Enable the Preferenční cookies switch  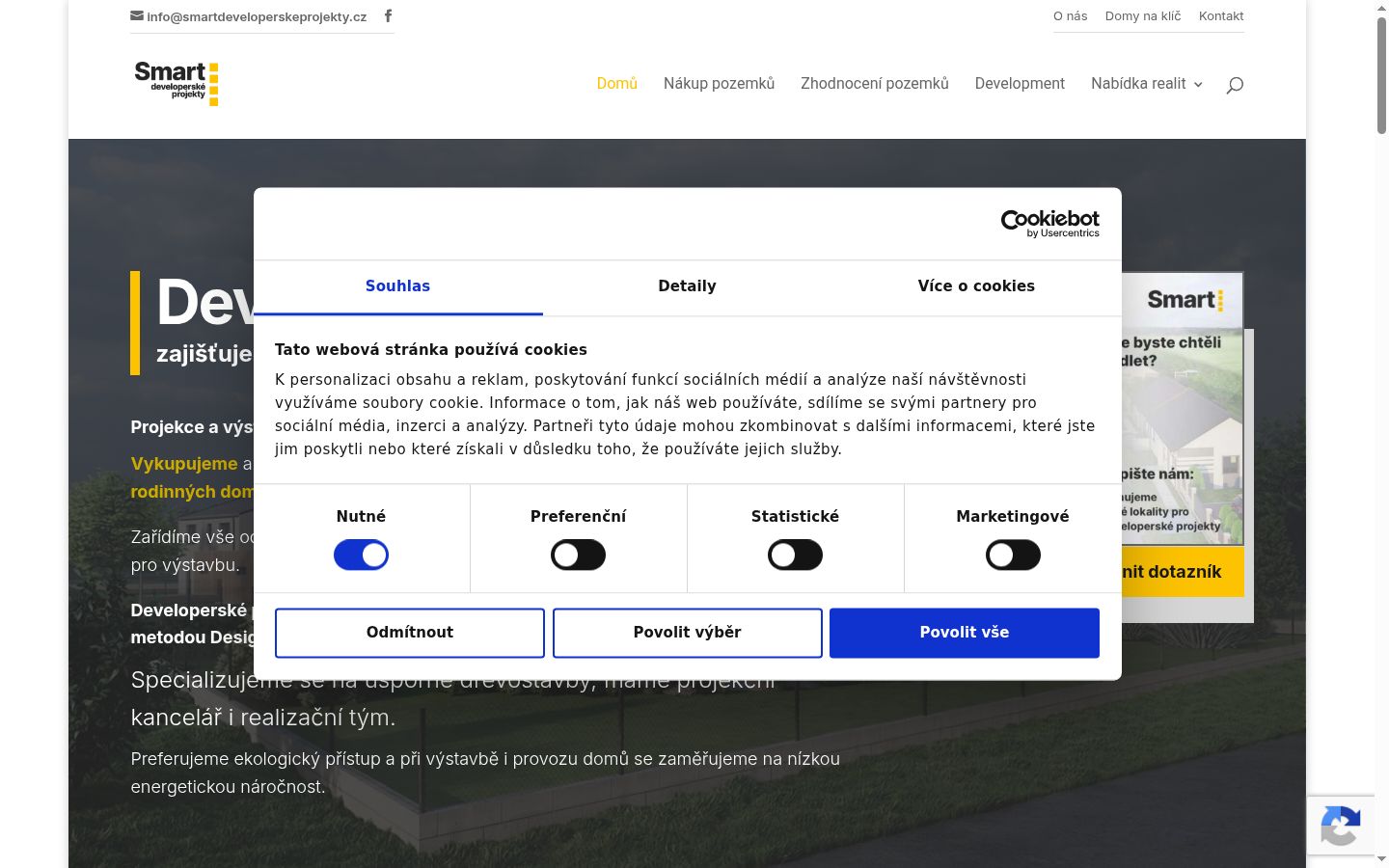click(578, 555)
